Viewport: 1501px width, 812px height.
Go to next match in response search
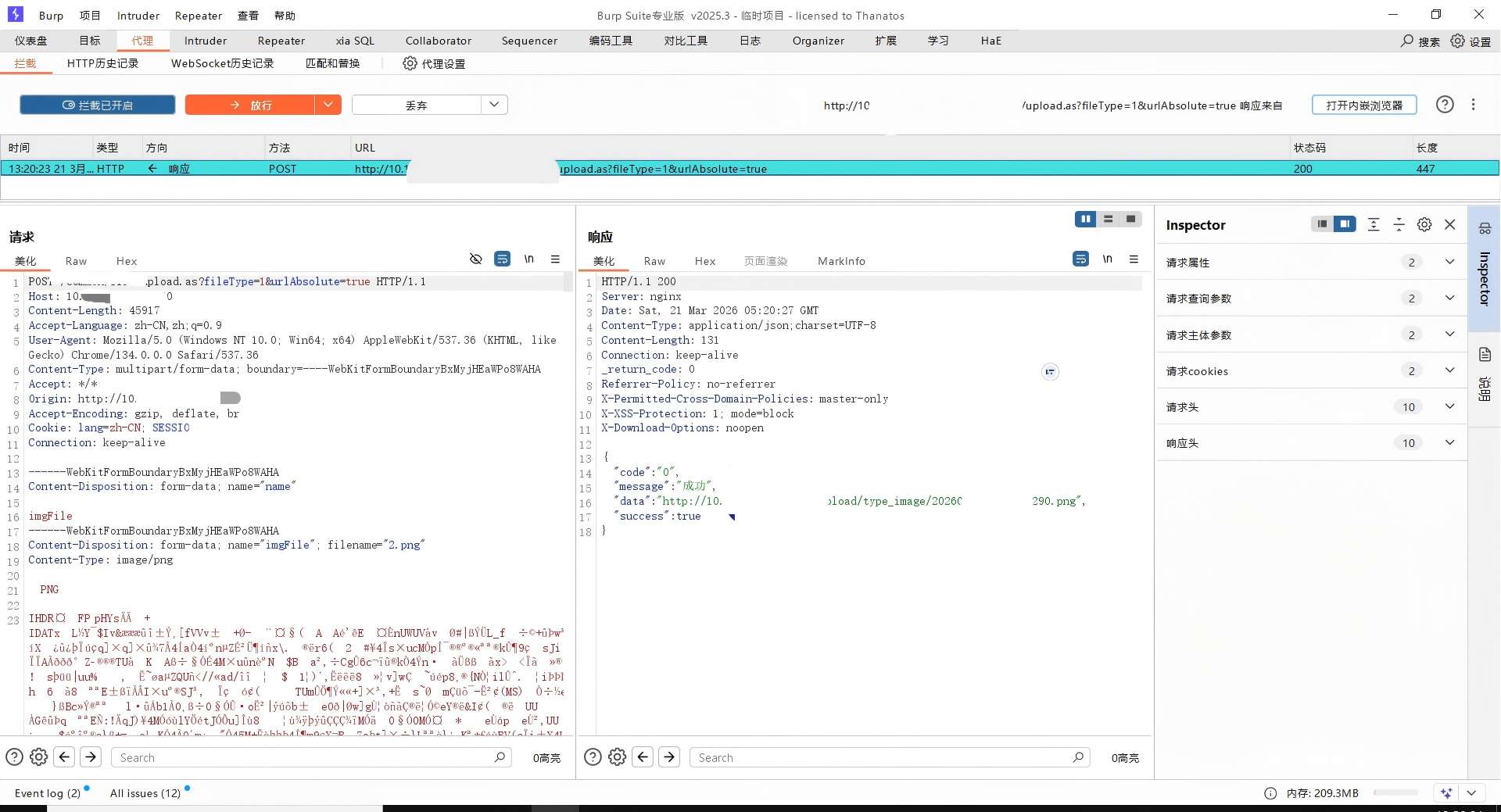[669, 757]
